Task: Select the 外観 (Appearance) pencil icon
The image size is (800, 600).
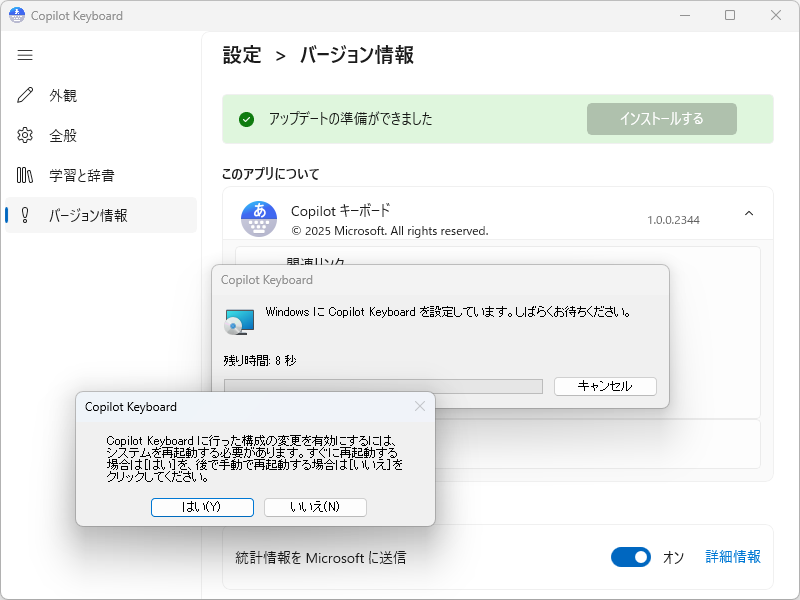Action: click(25, 95)
